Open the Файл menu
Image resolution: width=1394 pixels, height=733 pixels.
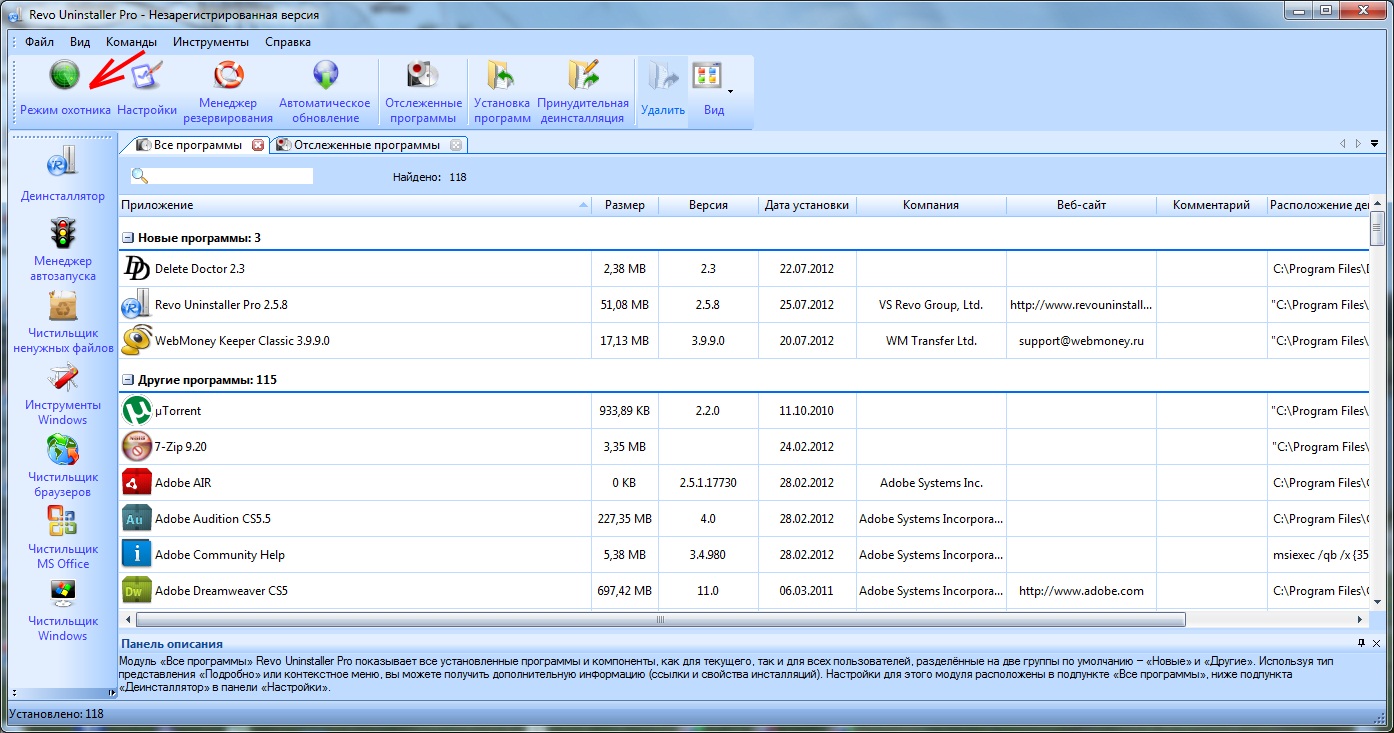40,42
